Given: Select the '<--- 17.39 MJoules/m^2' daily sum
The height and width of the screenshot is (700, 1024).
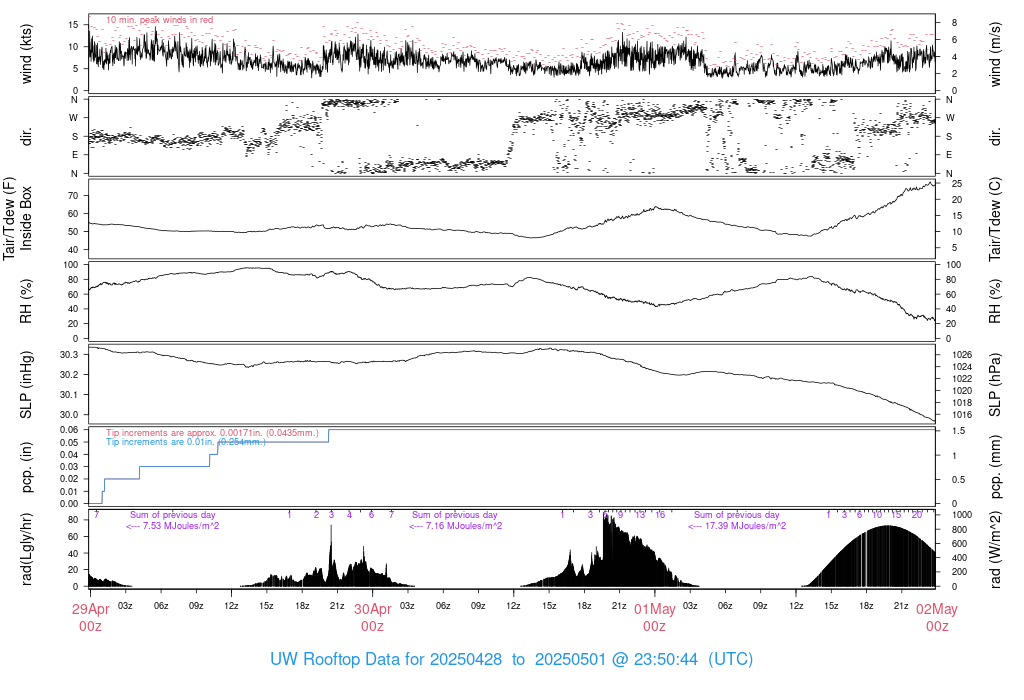Looking at the screenshot, I should pos(737,526).
